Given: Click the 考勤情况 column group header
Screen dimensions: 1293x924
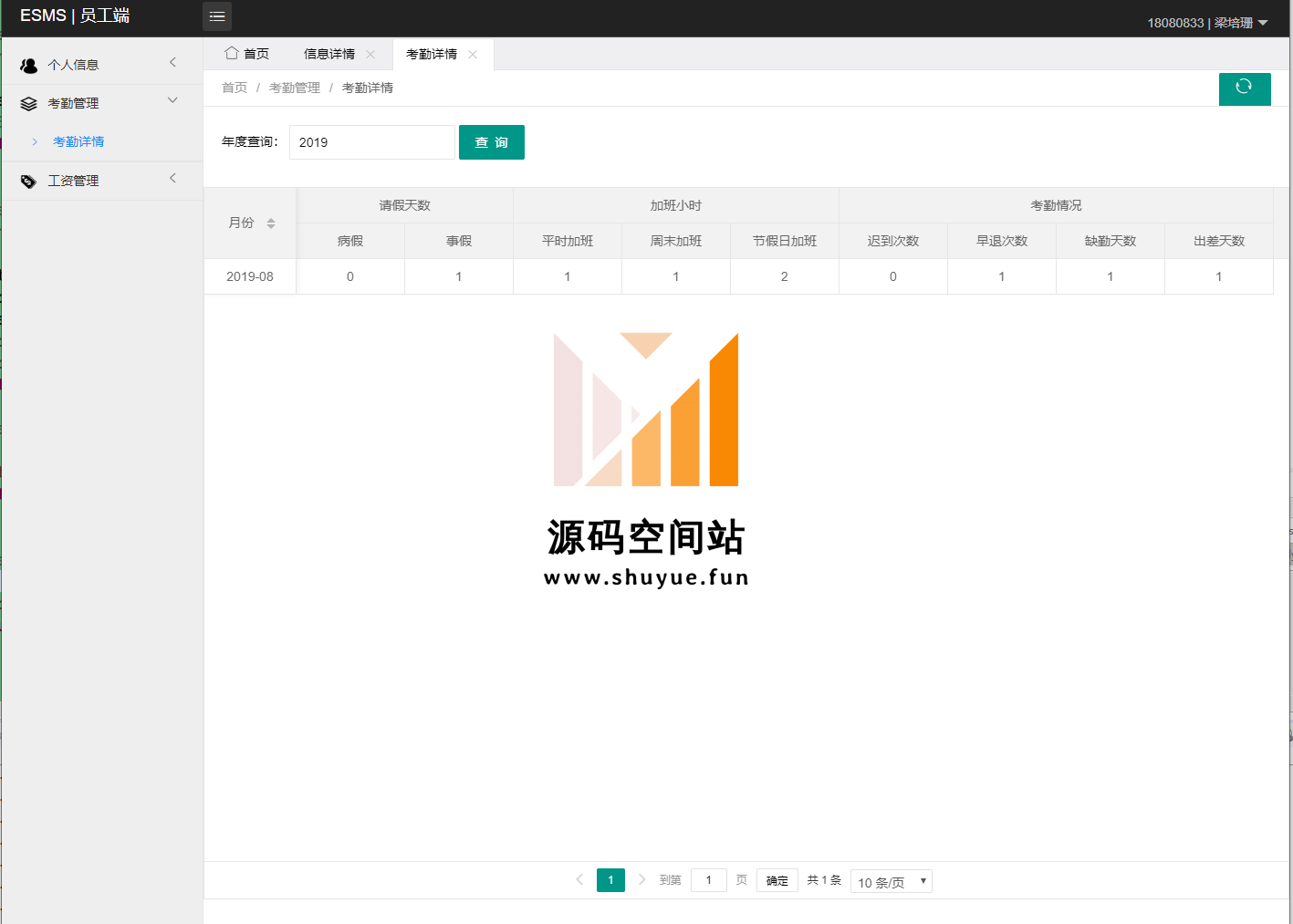Looking at the screenshot, I should (1056, 206).
